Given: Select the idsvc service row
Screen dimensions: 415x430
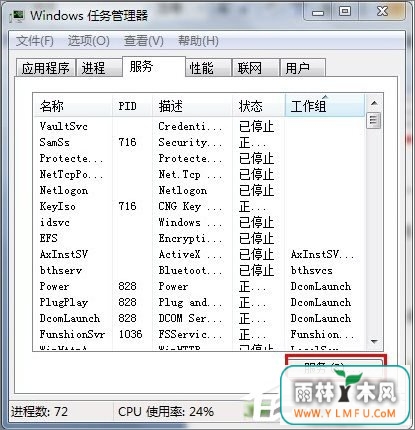Looking at the screenshot, I should (199, 222).
